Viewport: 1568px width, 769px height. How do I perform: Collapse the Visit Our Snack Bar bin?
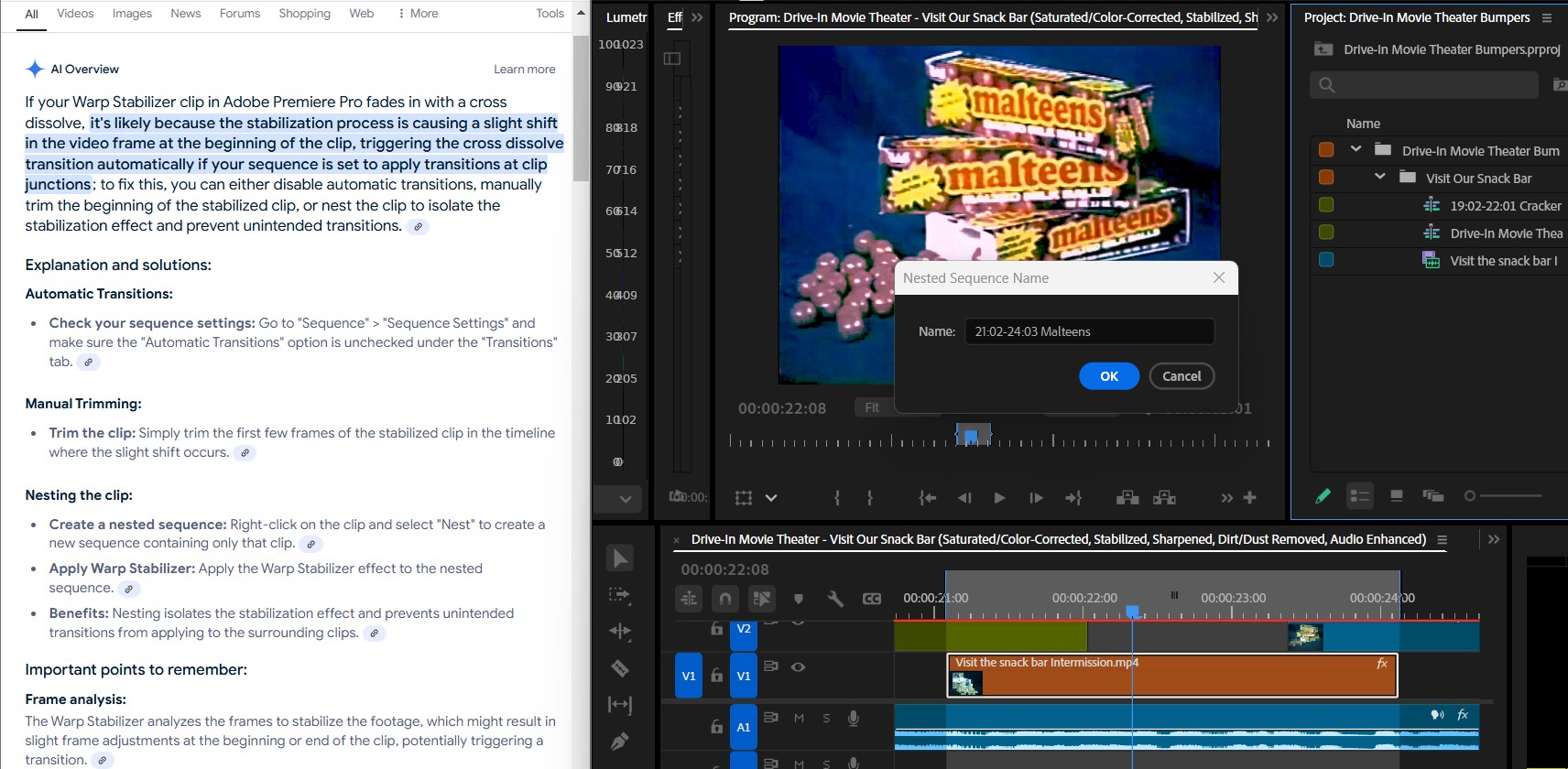[x=1379, y=177]
